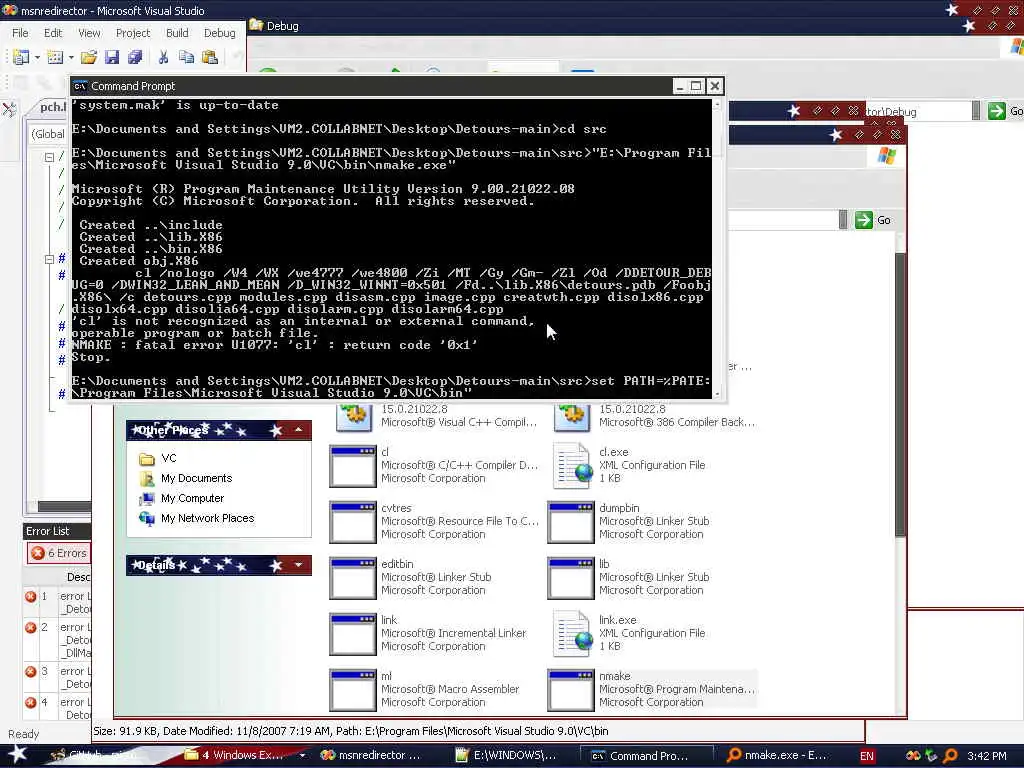Collapse second code outlining region in editor
The height and width of the screenshot is (768, 1024).
point(49,259)
